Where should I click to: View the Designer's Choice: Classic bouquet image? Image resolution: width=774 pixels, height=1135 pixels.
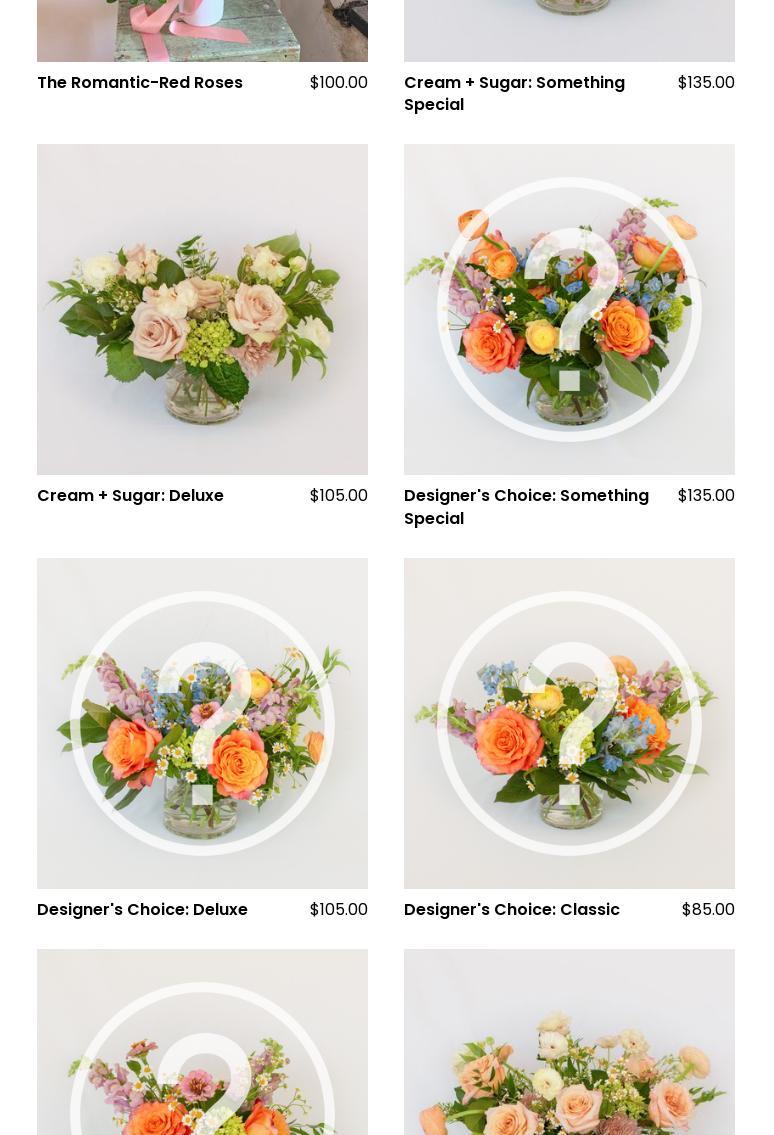pos(569,723)
